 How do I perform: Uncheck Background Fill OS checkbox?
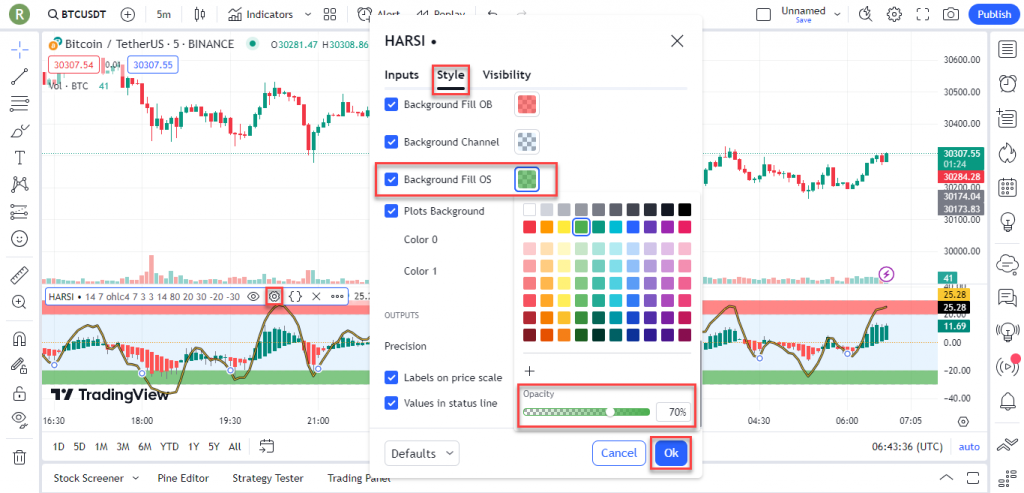tap(392, 180)
